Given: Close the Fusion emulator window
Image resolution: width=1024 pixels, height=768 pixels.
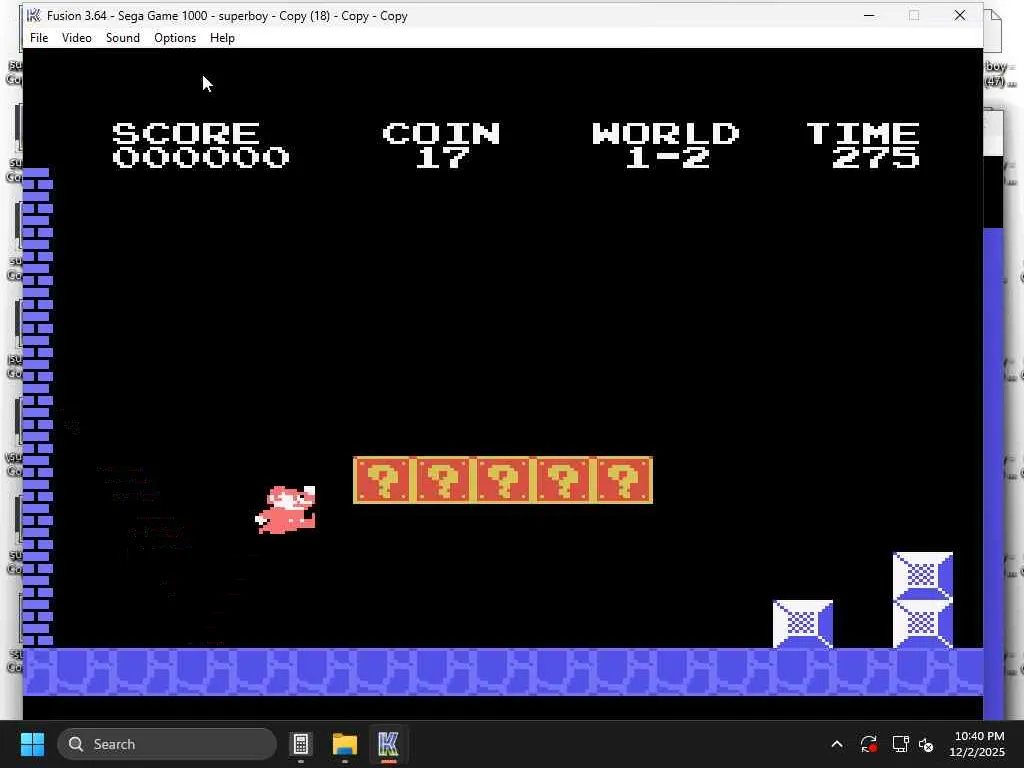Looking at the screenshot, I should click(x=960, y=16).
